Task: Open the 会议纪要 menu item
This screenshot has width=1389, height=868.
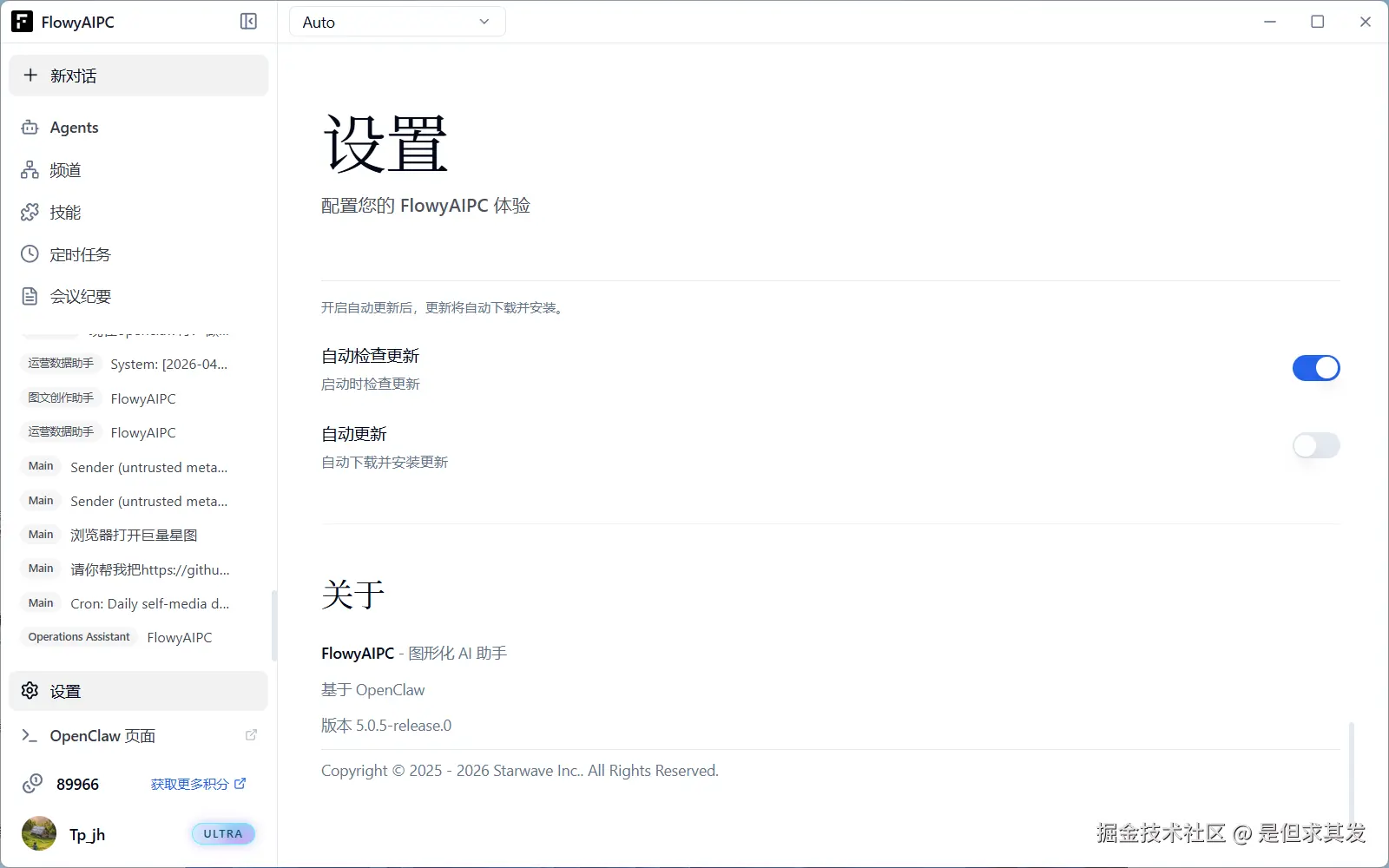Action: point(139,296)
